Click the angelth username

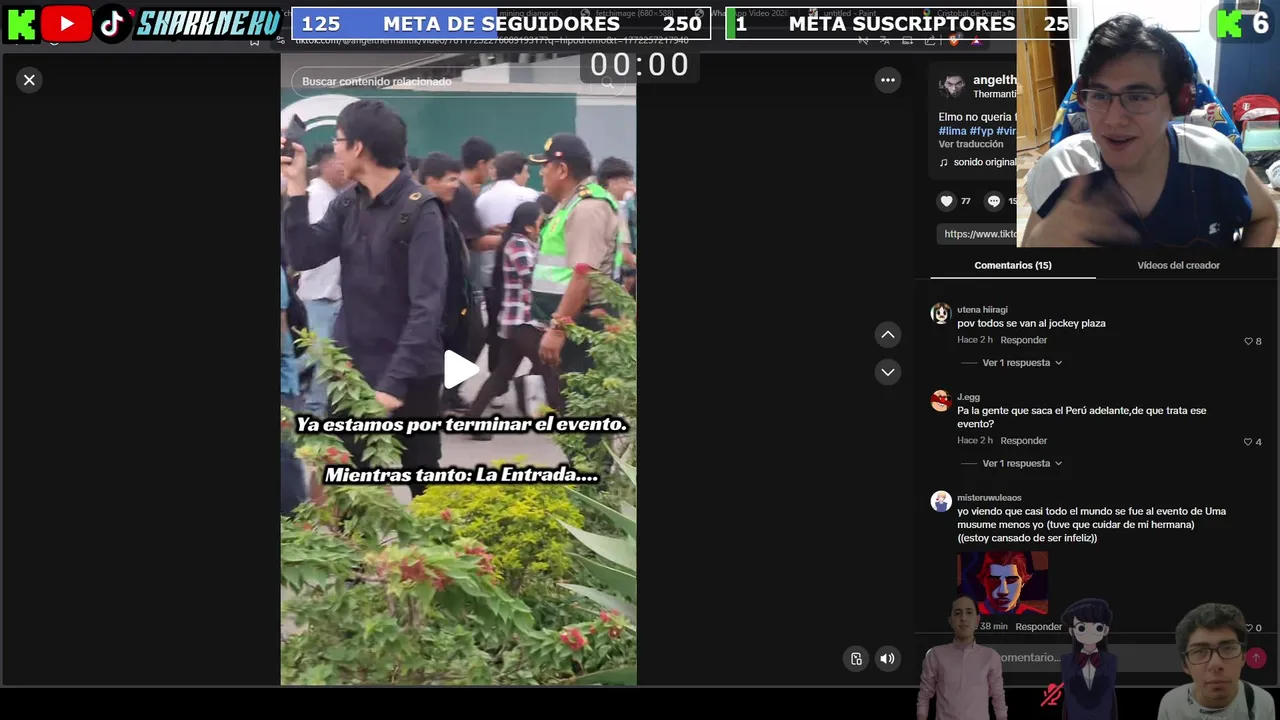995,80
